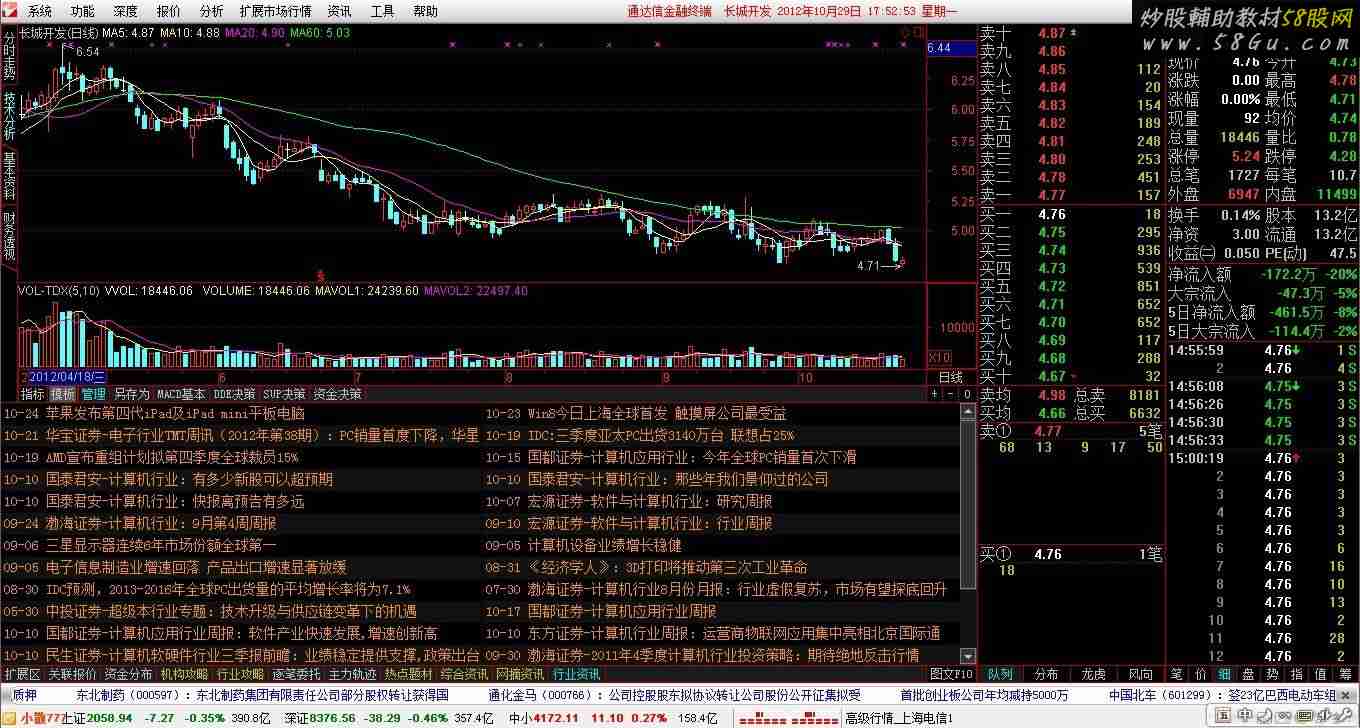
Task: Open the 报价 menu
Action: (x=168, y=11)
